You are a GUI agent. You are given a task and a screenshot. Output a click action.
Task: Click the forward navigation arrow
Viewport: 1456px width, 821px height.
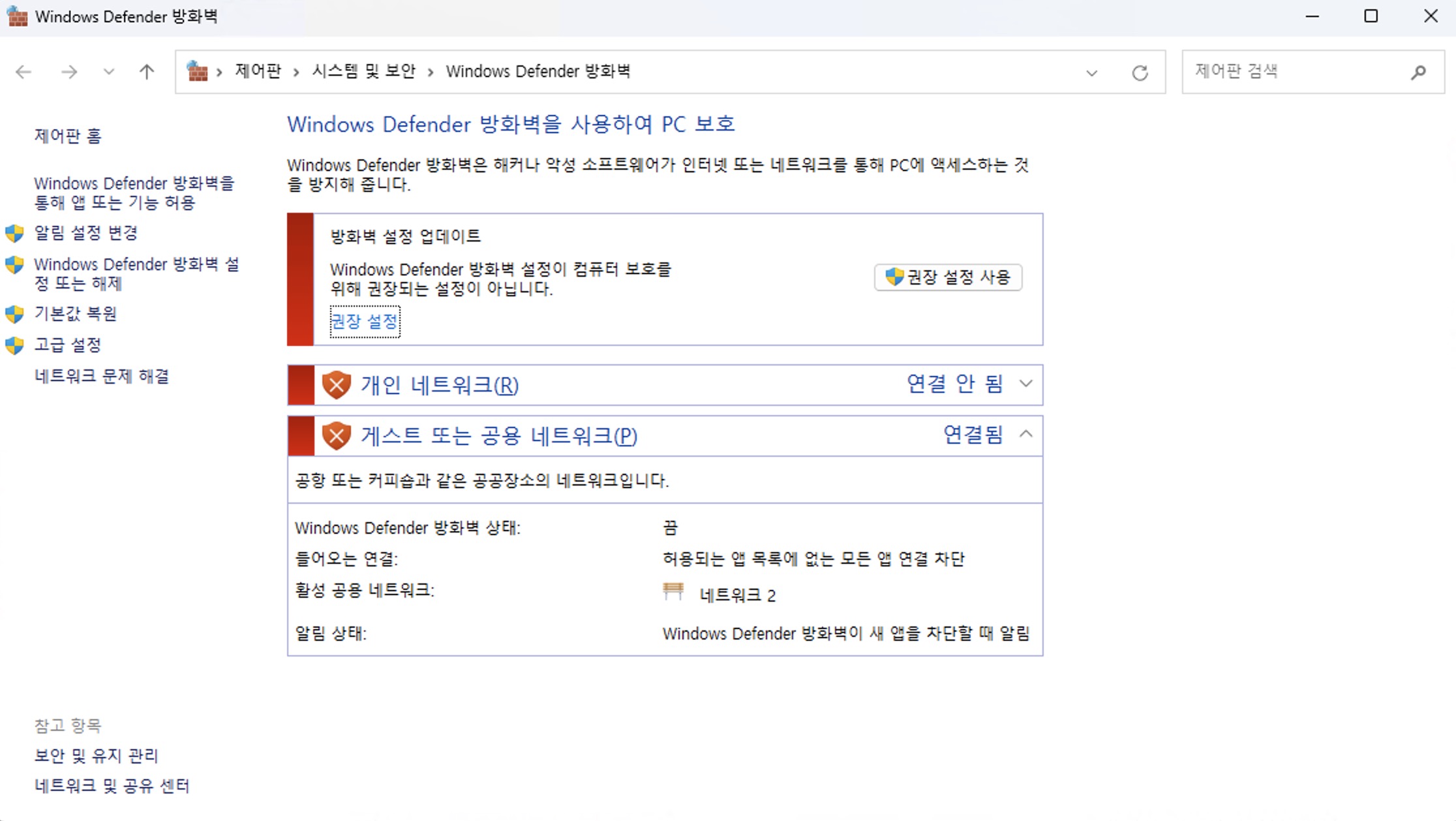point(68,72)
